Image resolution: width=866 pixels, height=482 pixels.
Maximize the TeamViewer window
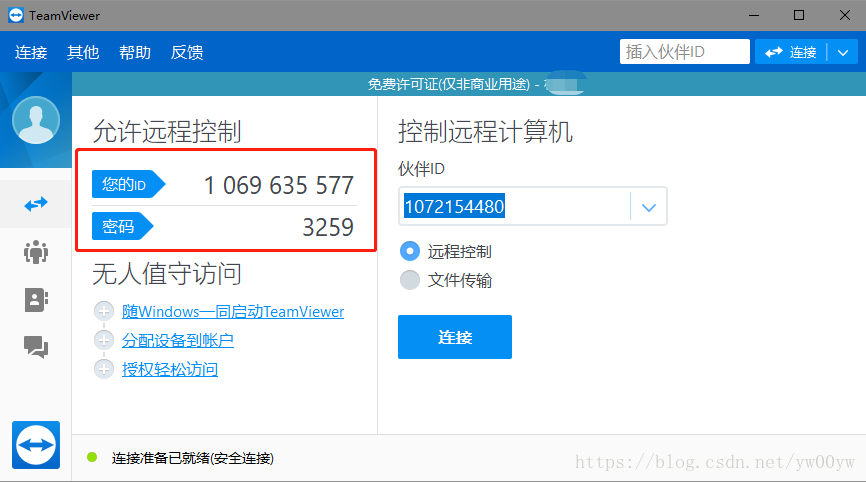click(799, 15)
